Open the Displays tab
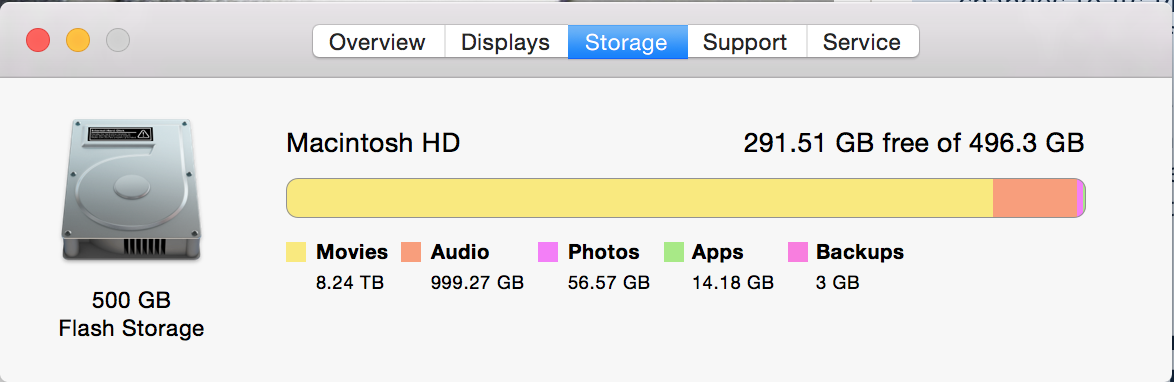The height and width of the screenshot is (382, 1174). pos(505,41)
